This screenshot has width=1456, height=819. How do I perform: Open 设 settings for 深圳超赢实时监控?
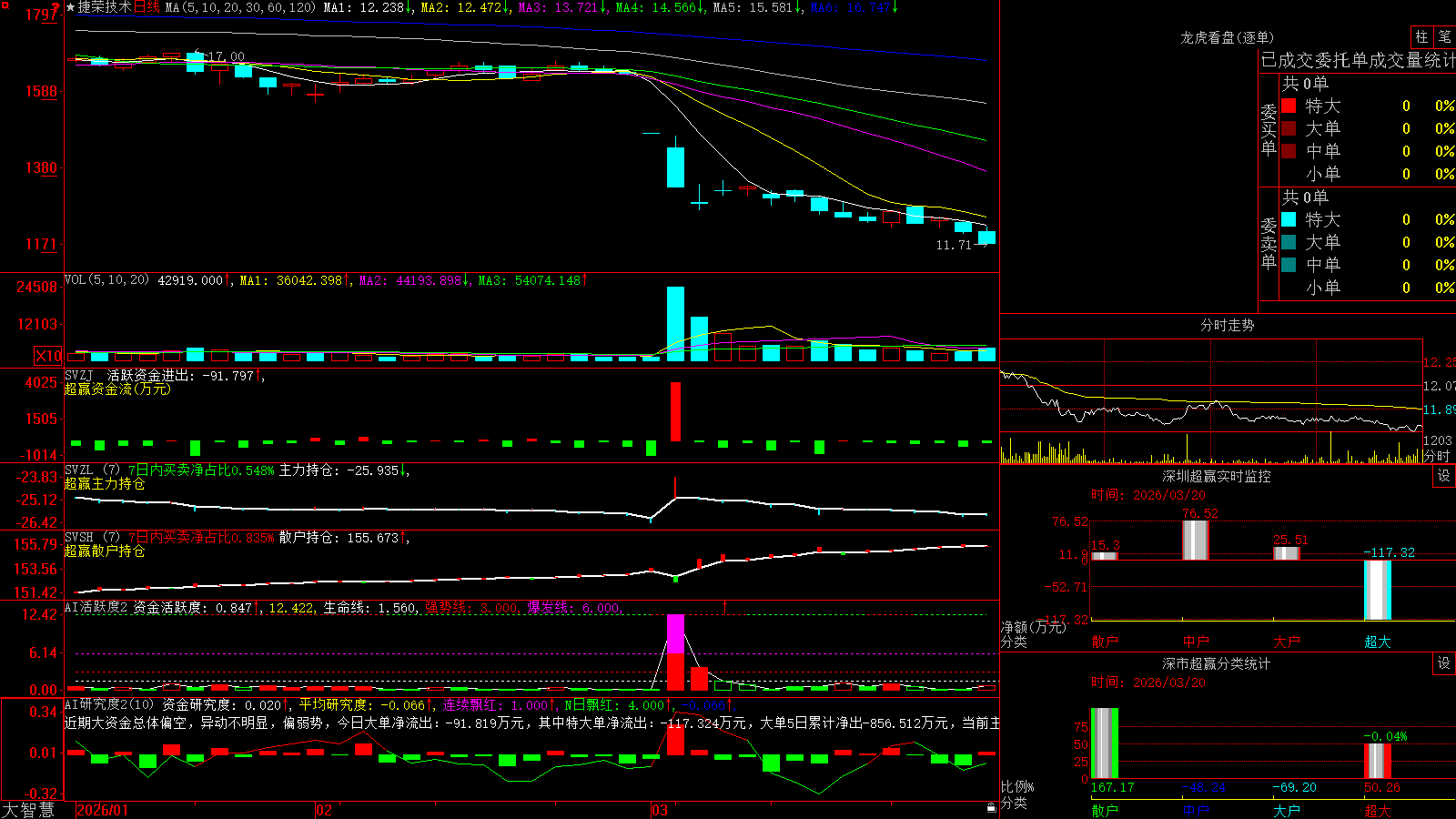pos(1444,476)
